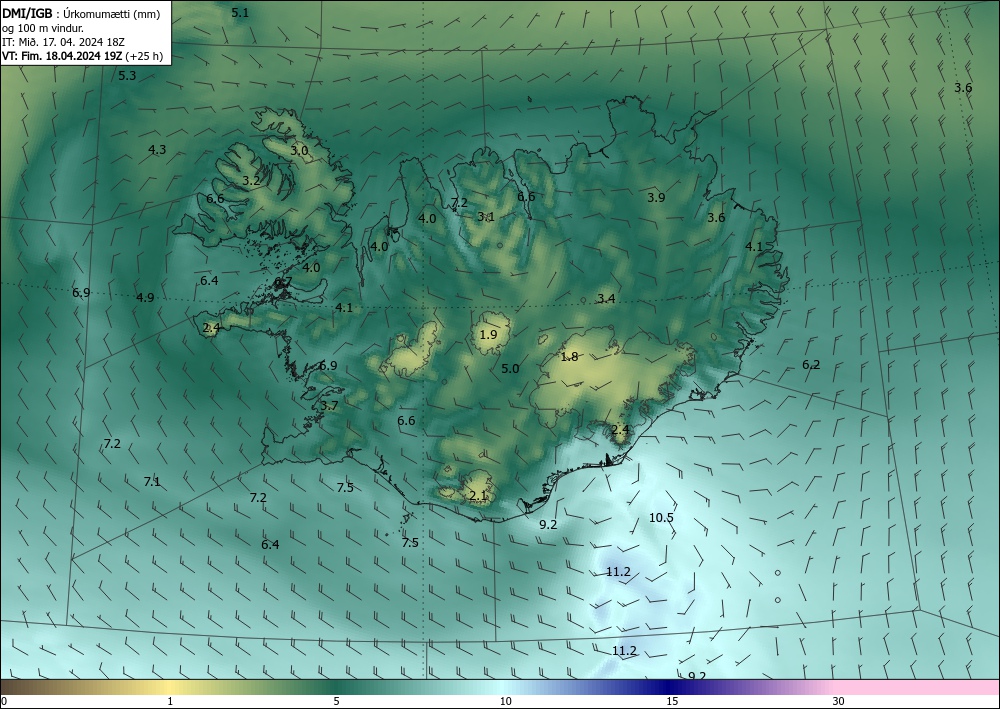Click the 5.3 value on the map
This screenshot has width=1000, height=709.
click(128, 76)
